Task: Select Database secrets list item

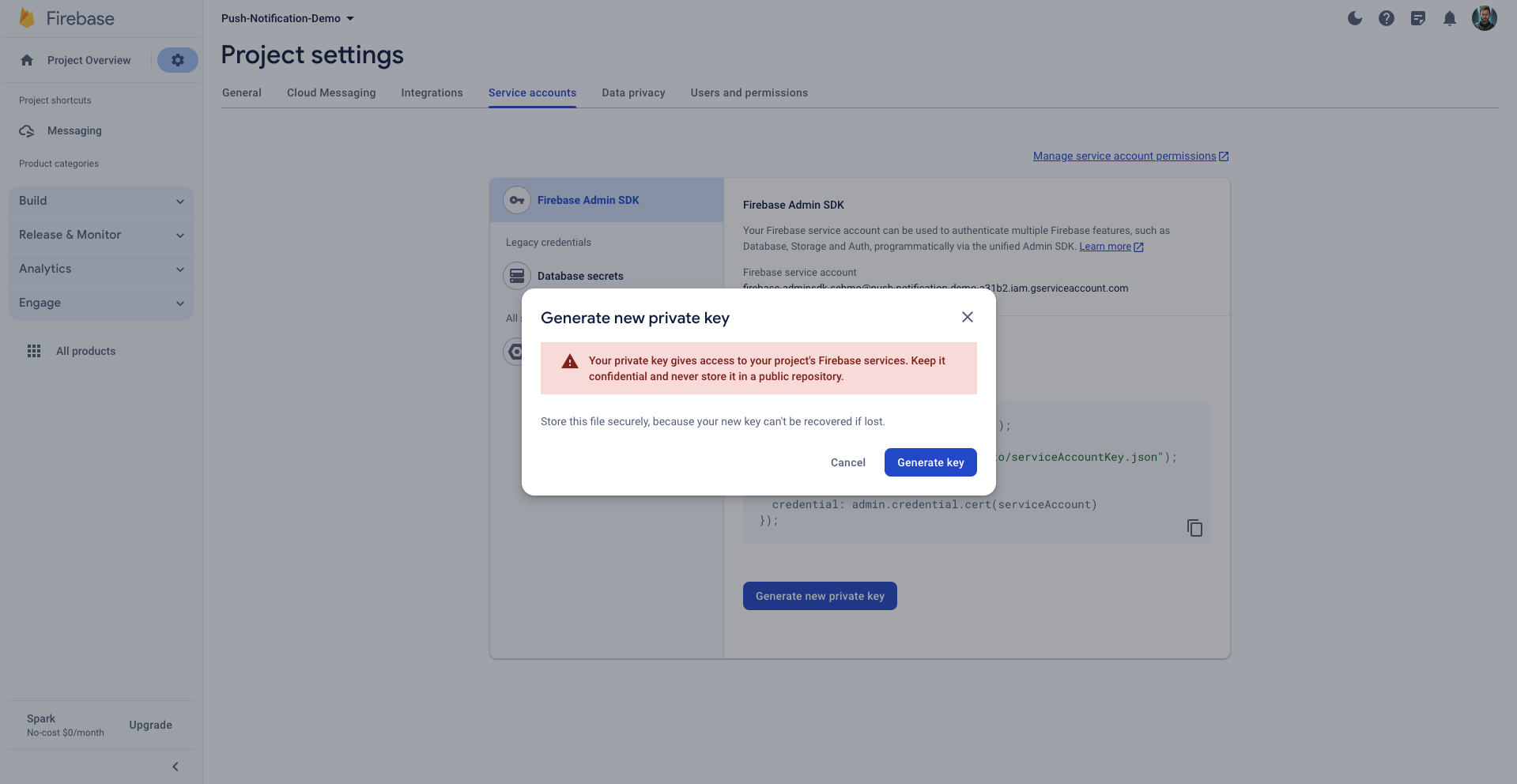Action: [x=607, y=276]
